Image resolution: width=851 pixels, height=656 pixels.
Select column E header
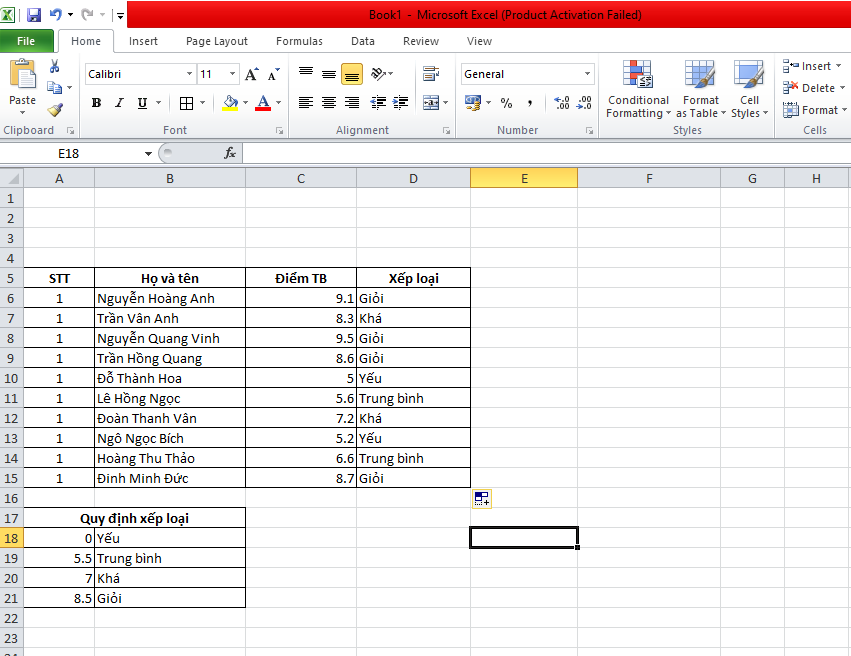coord(524,179)
